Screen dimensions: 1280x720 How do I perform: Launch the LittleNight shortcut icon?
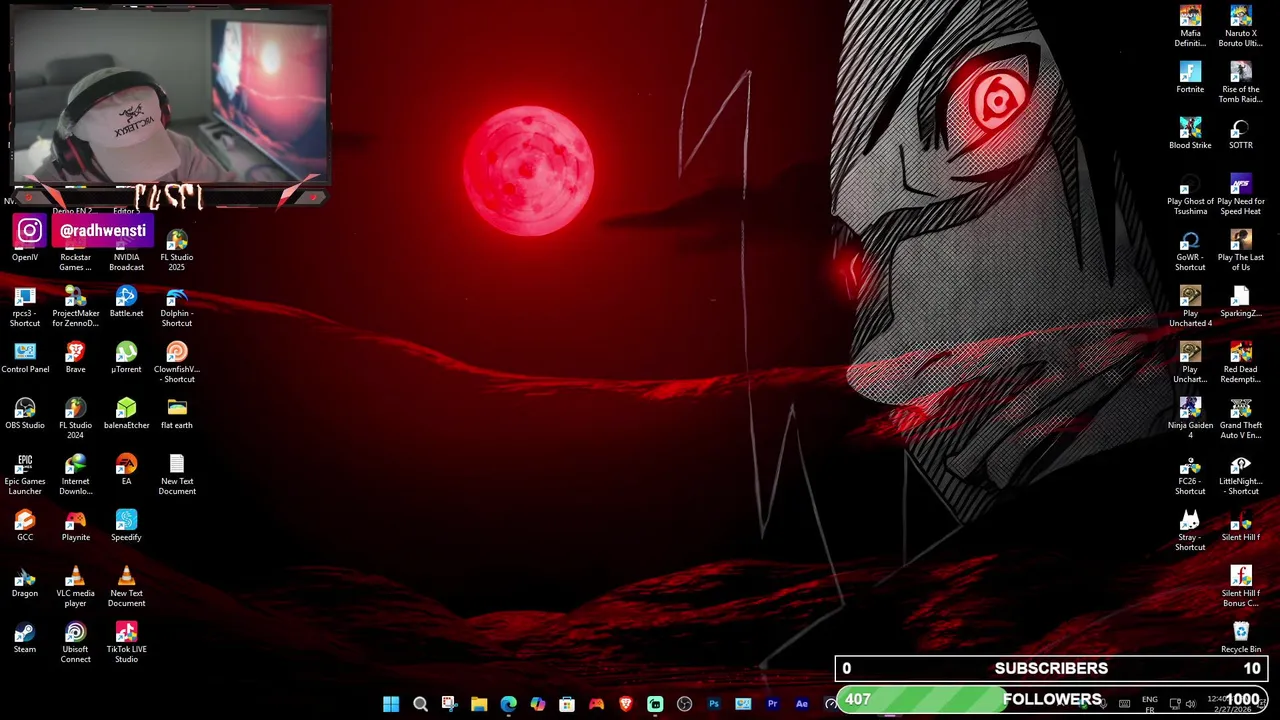(1240, 474)
